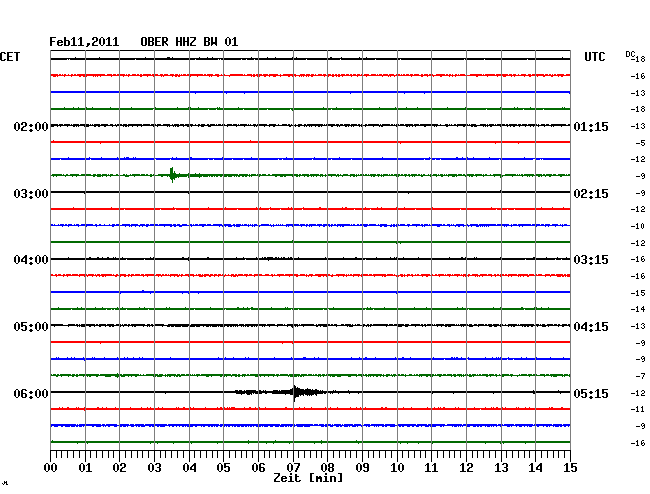Select the 03:00 CET time label
The height and width of the screenshot is (494, 650).
tap(31, 194)
